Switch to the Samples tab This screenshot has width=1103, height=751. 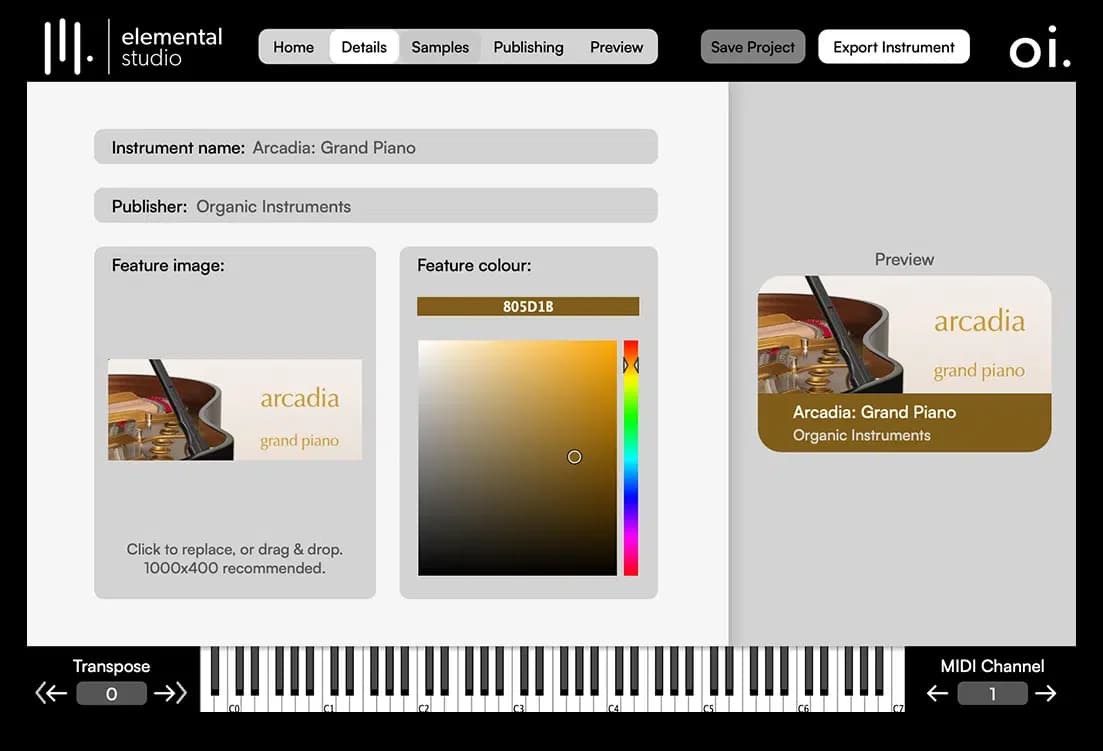[x=440, y=47]
